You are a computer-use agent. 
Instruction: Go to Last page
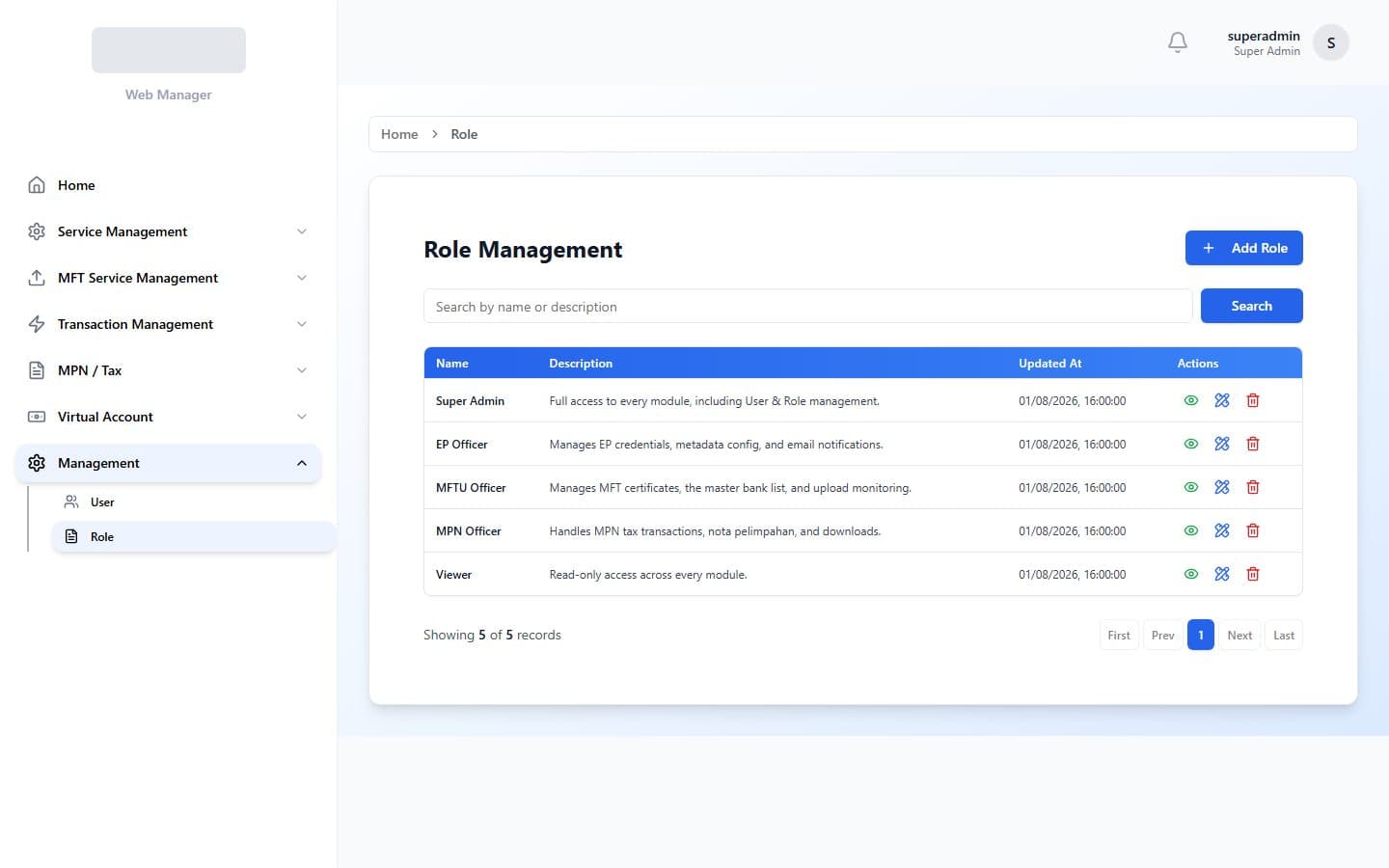1284,635
